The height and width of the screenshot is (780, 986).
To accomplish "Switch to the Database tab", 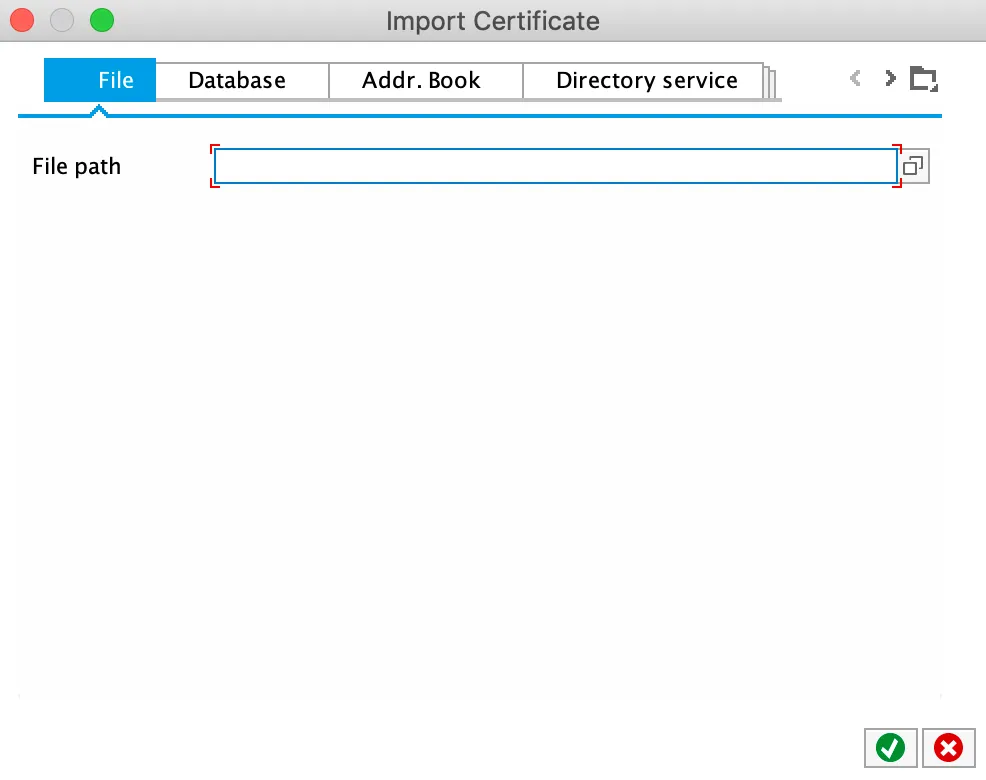I will (237, 81).
